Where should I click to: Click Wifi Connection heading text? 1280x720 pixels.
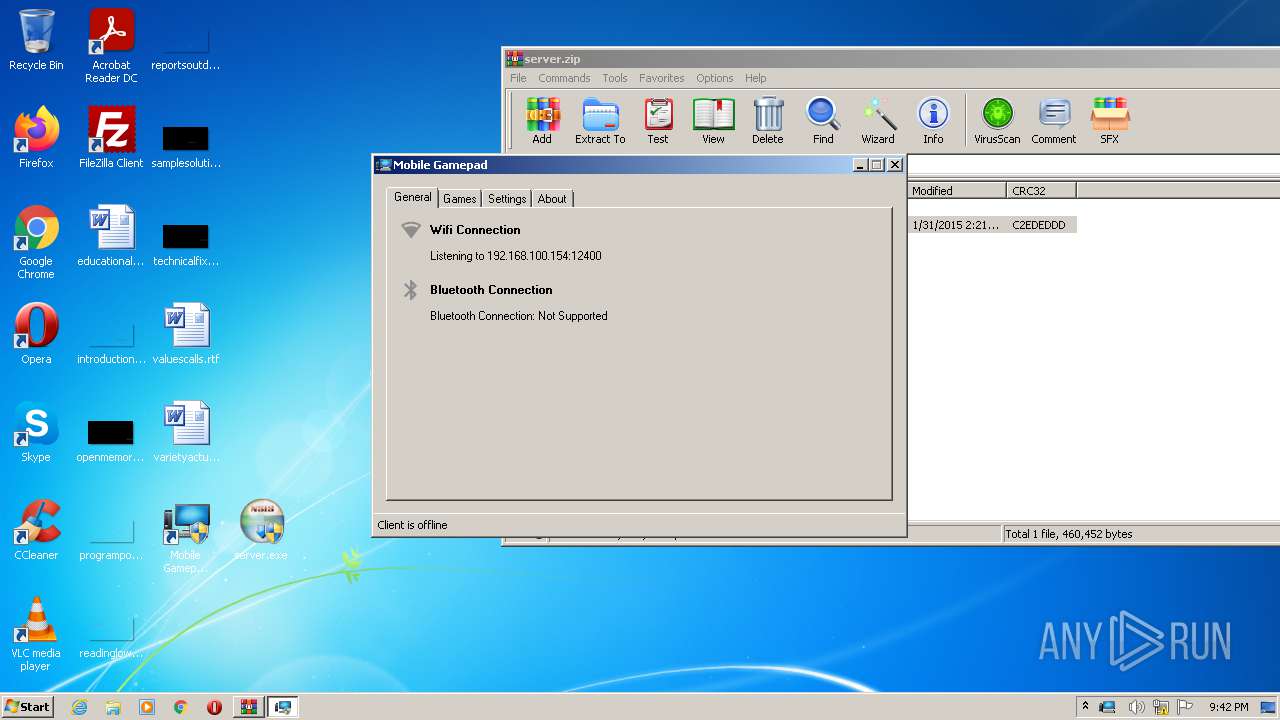(475, 229)
